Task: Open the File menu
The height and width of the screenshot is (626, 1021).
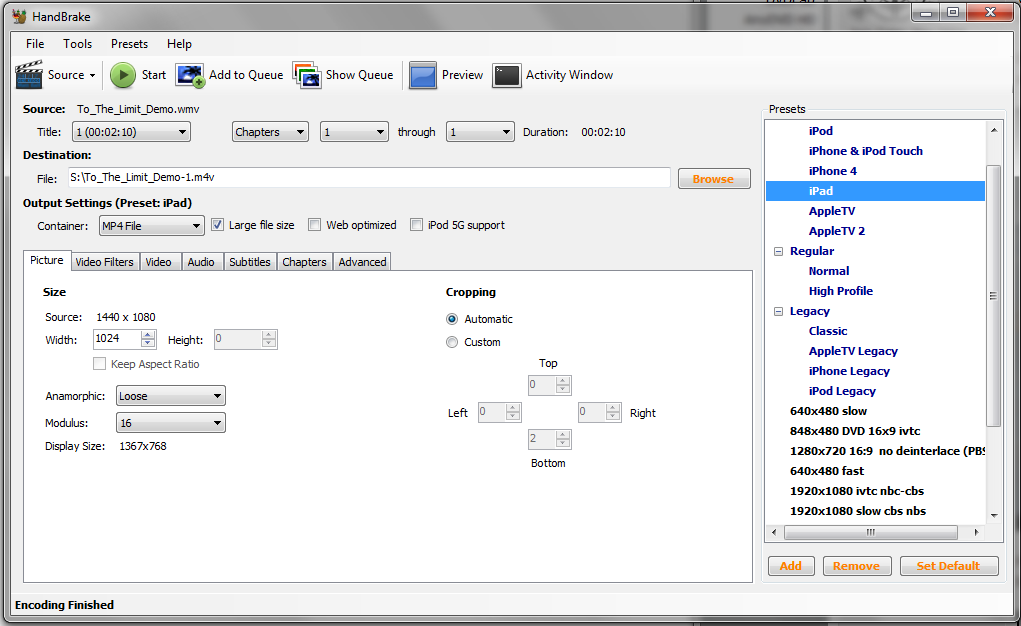Action: [x=35, y=44]
